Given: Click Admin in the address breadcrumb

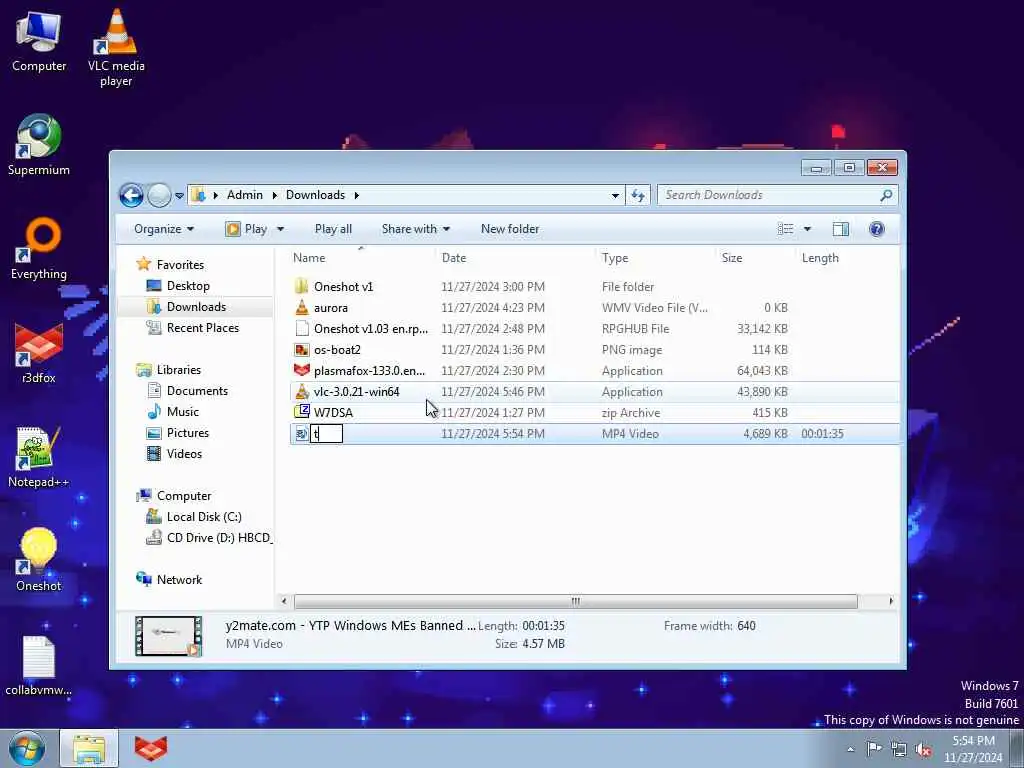Looking at the screenshot, I should (x=245, y=195).
